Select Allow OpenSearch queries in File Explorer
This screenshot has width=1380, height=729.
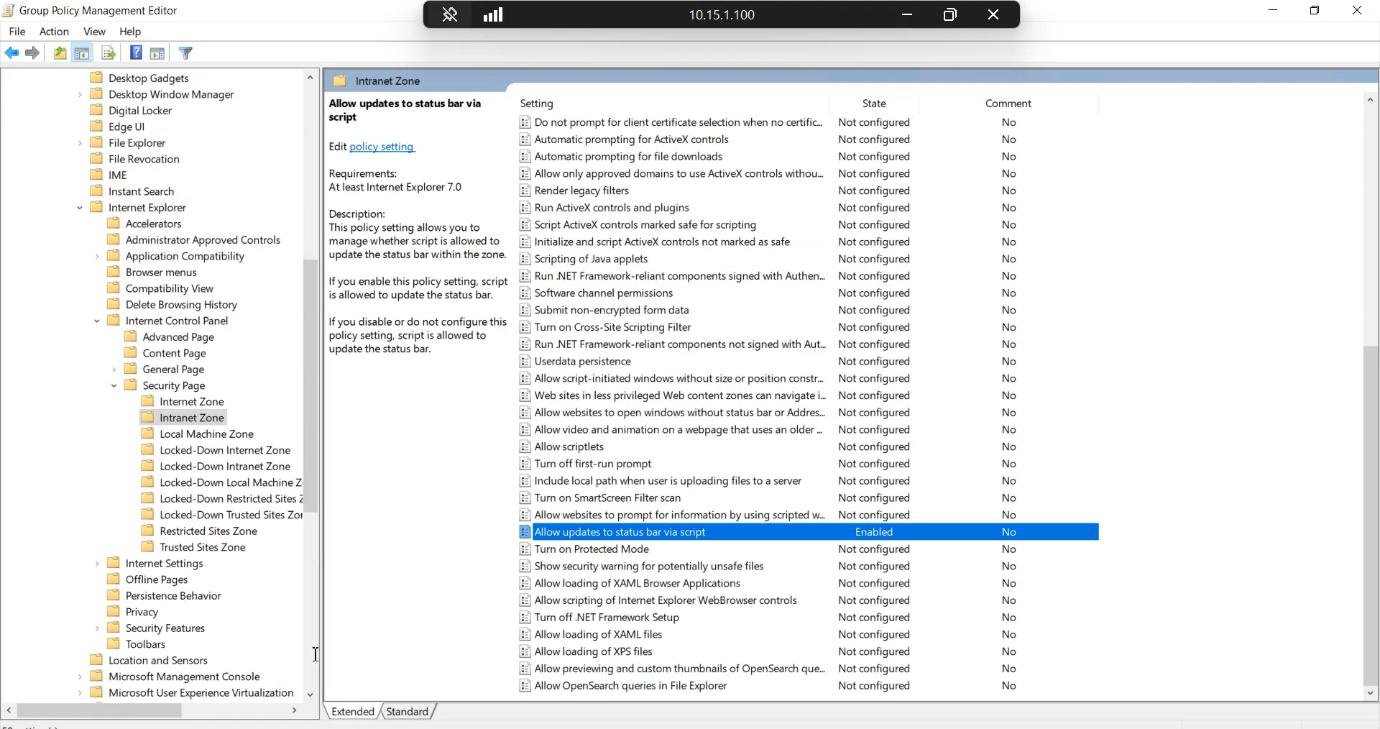point(630,686)
